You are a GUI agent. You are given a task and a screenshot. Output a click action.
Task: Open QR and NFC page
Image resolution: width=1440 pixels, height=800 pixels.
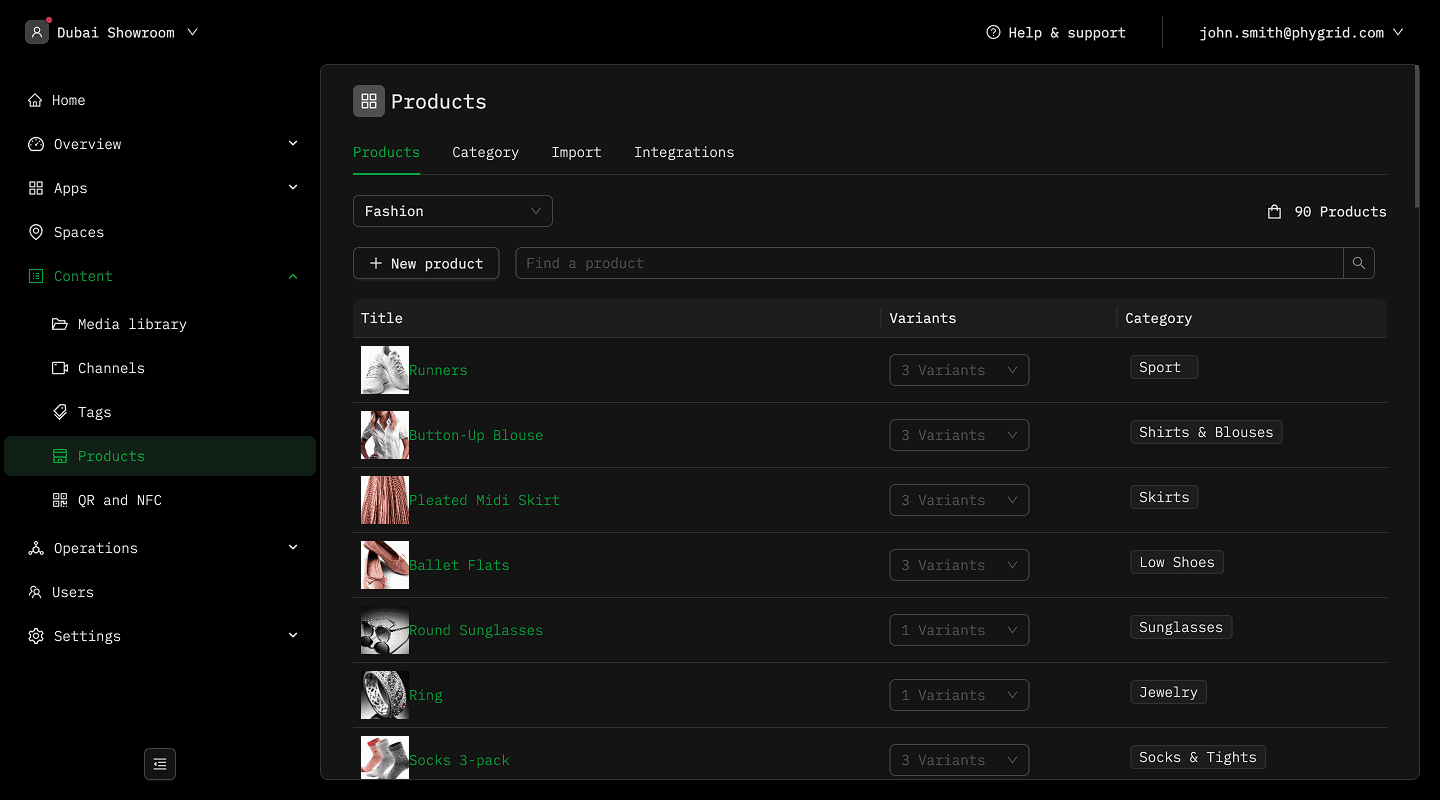119,500
